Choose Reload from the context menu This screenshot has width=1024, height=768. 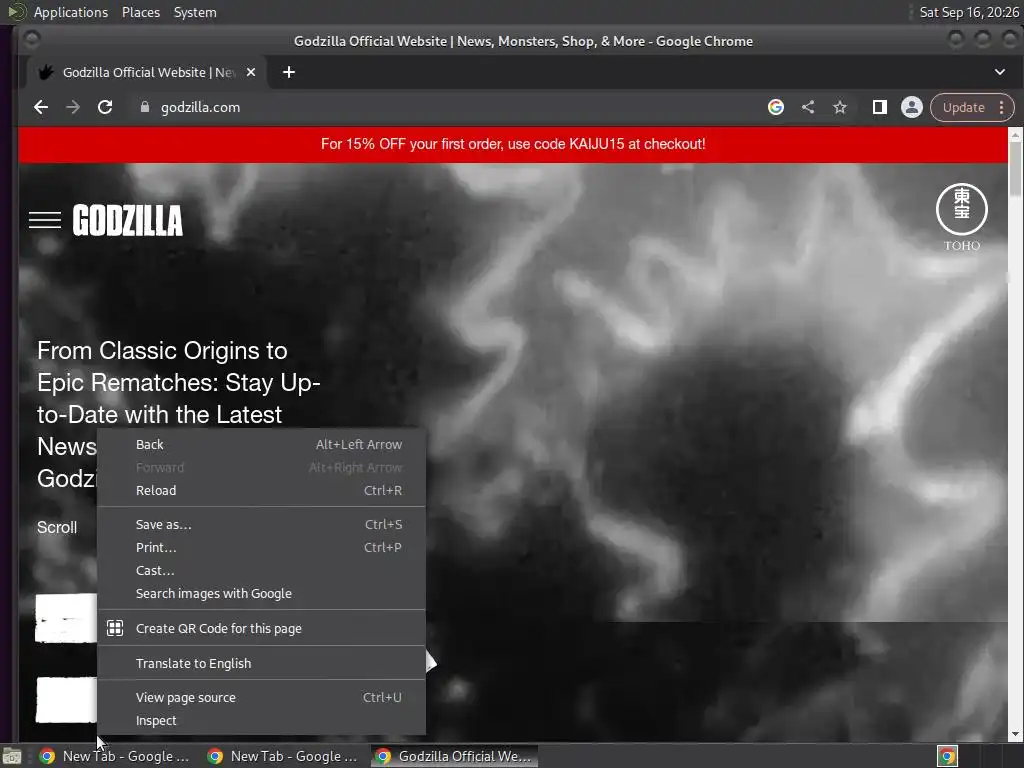261,490
